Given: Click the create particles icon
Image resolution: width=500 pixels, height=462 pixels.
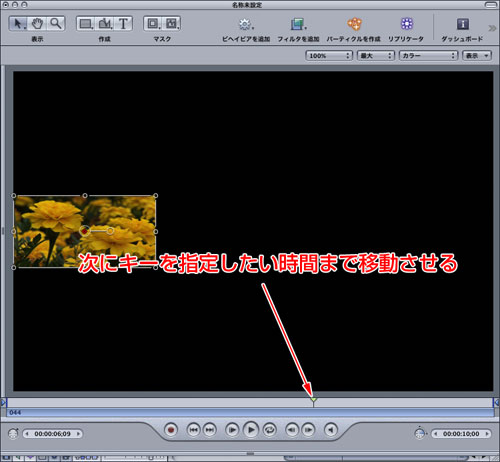Looking at the screenshot, I should click(x=354, y=24).
